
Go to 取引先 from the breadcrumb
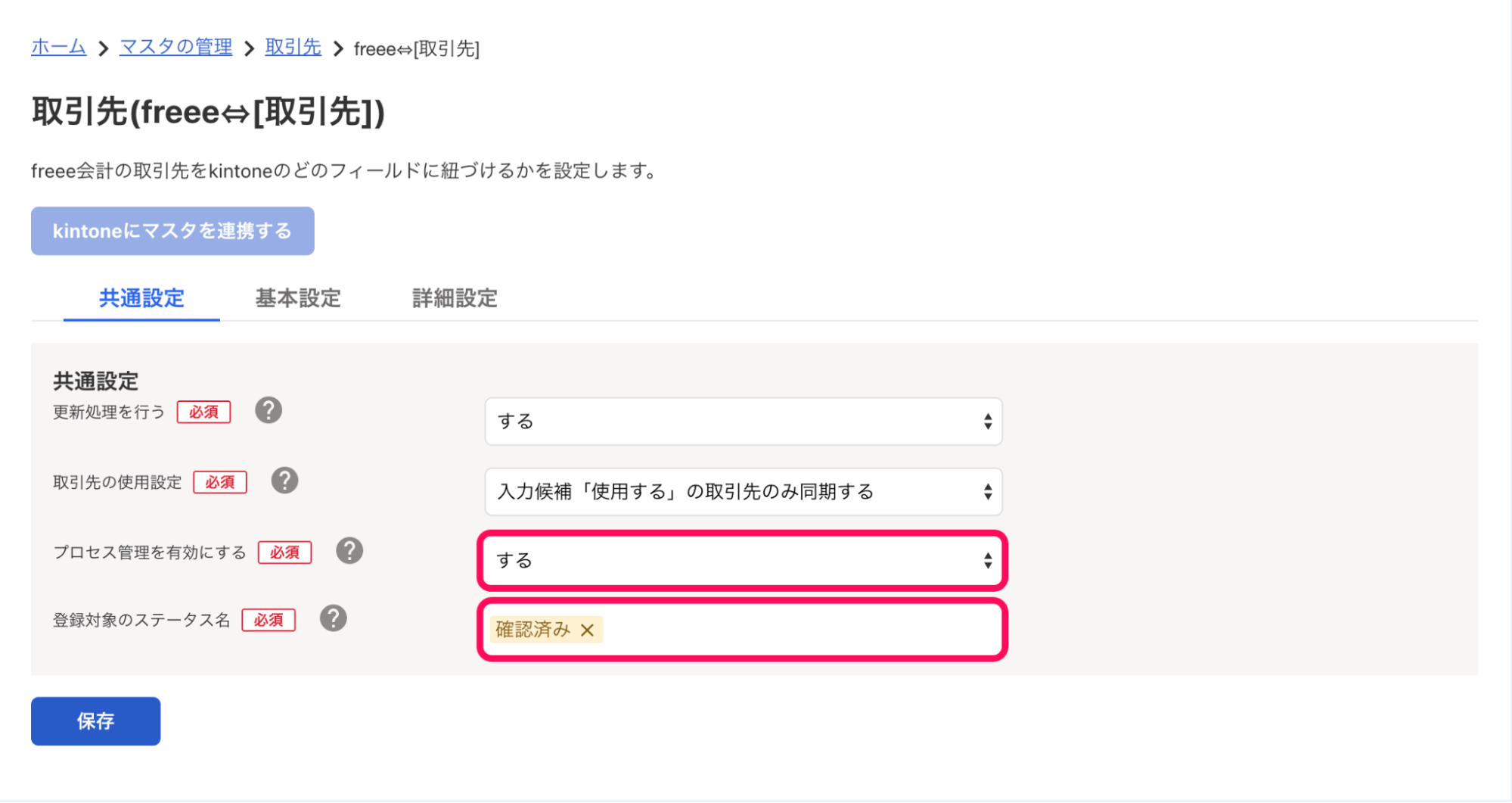(x=293, y=47)
